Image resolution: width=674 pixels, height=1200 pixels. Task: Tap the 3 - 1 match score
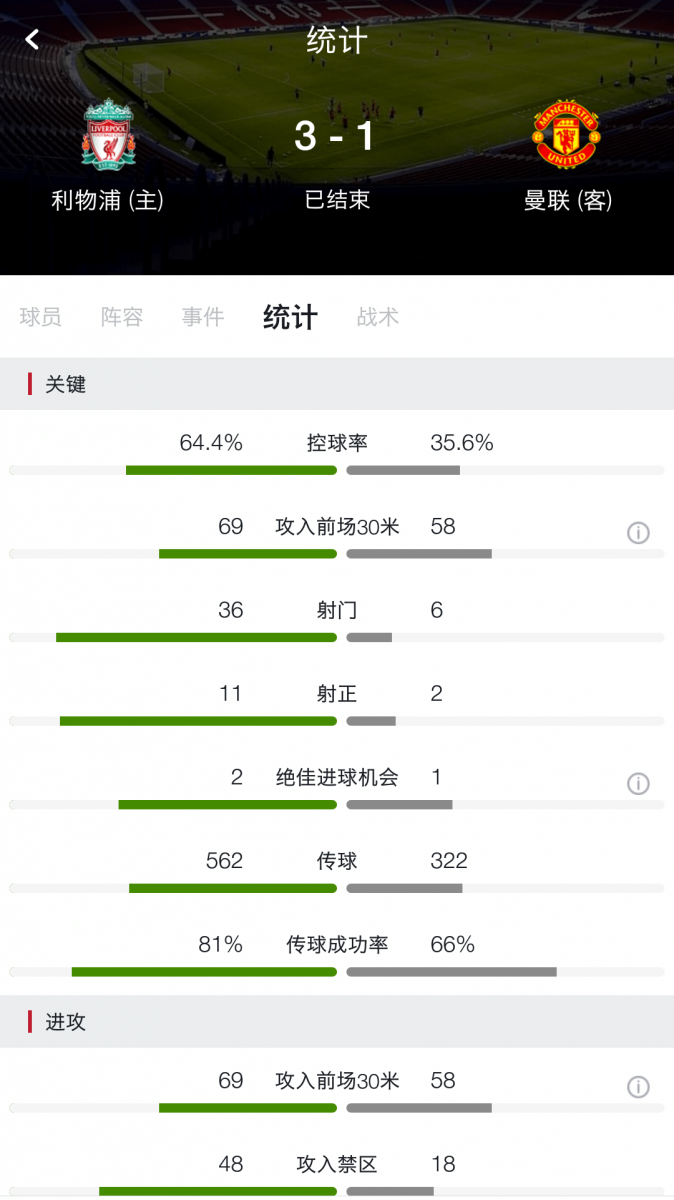[336, 136]
